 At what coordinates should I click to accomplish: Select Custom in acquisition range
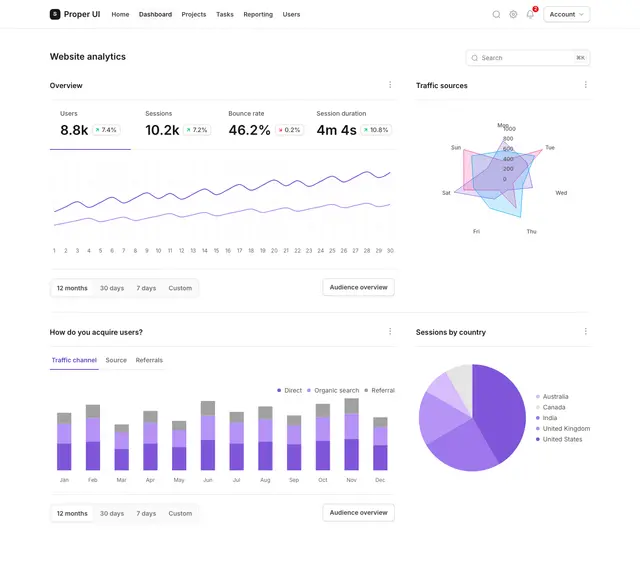click(180, 513)
